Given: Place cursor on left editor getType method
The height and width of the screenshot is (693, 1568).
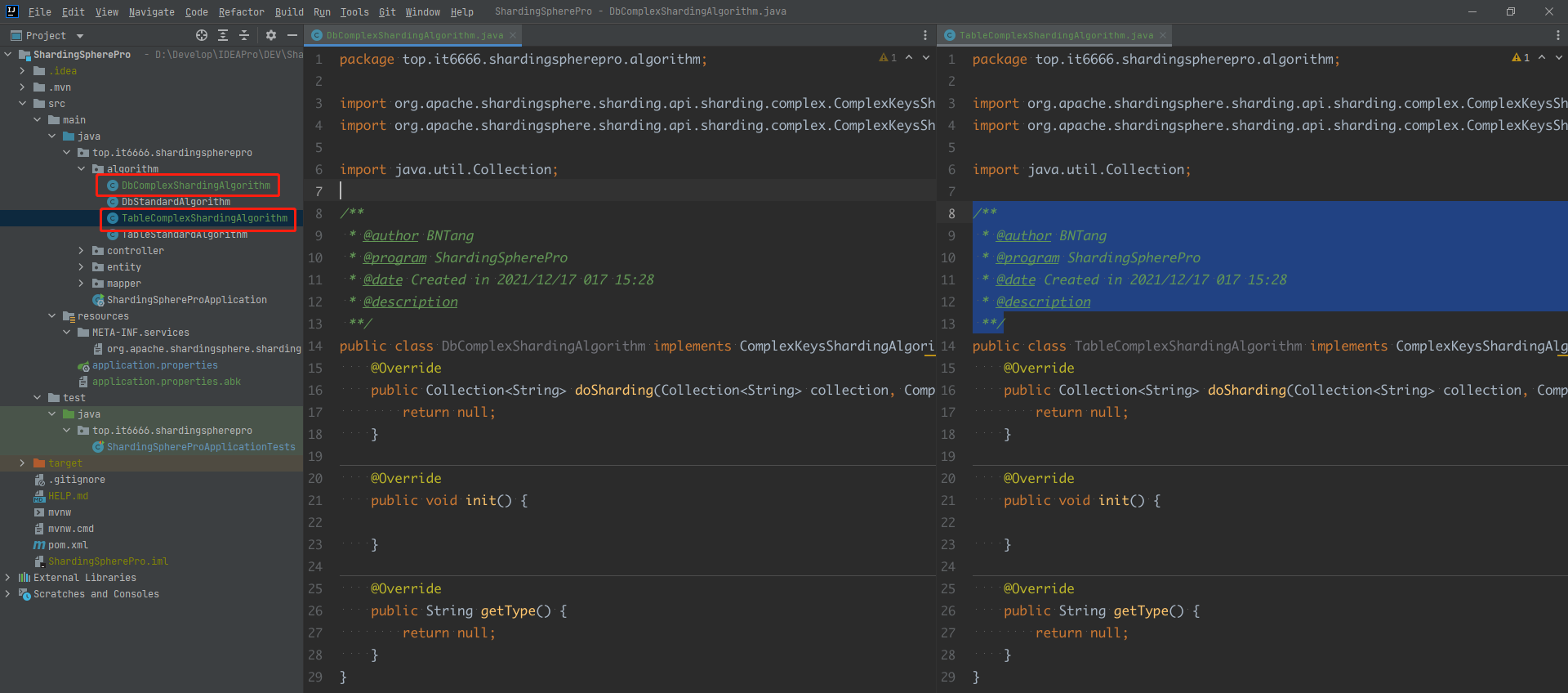Looking at the screenshot, I should tap(507, 610).
